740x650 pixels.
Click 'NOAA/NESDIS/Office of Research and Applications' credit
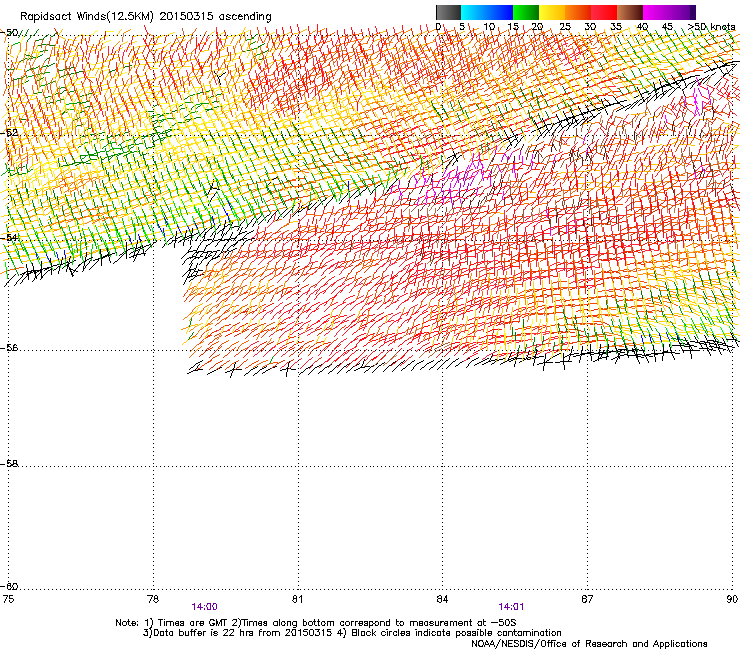pyautogui.click(x=589, y=644)
